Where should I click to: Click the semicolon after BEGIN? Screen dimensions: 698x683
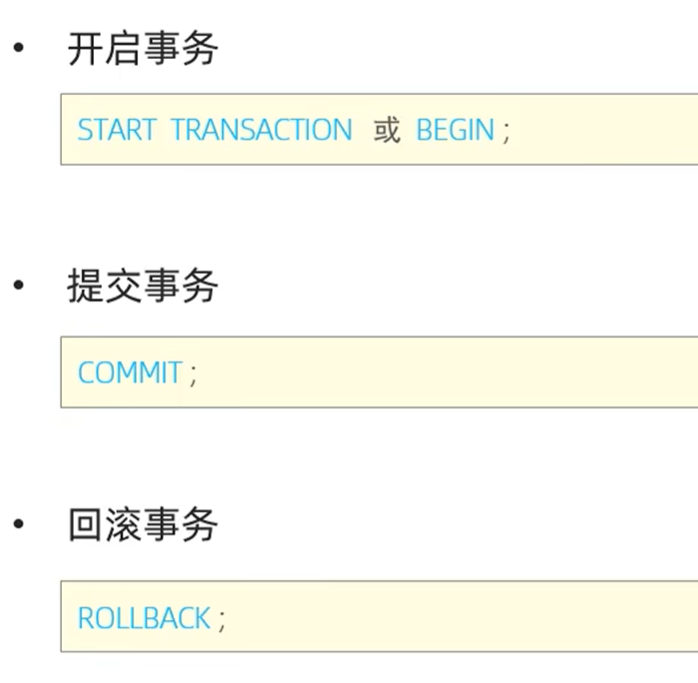tap(506, 132)
